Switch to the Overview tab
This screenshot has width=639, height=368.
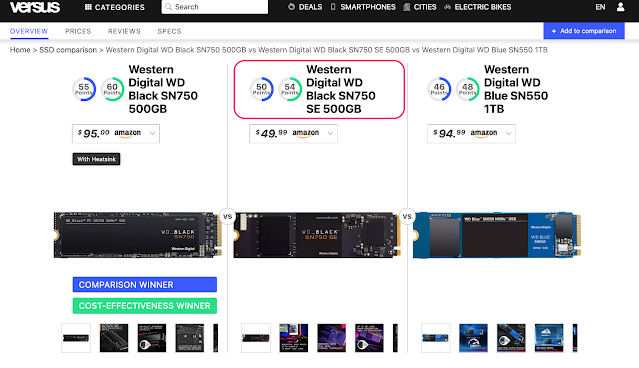29,31
